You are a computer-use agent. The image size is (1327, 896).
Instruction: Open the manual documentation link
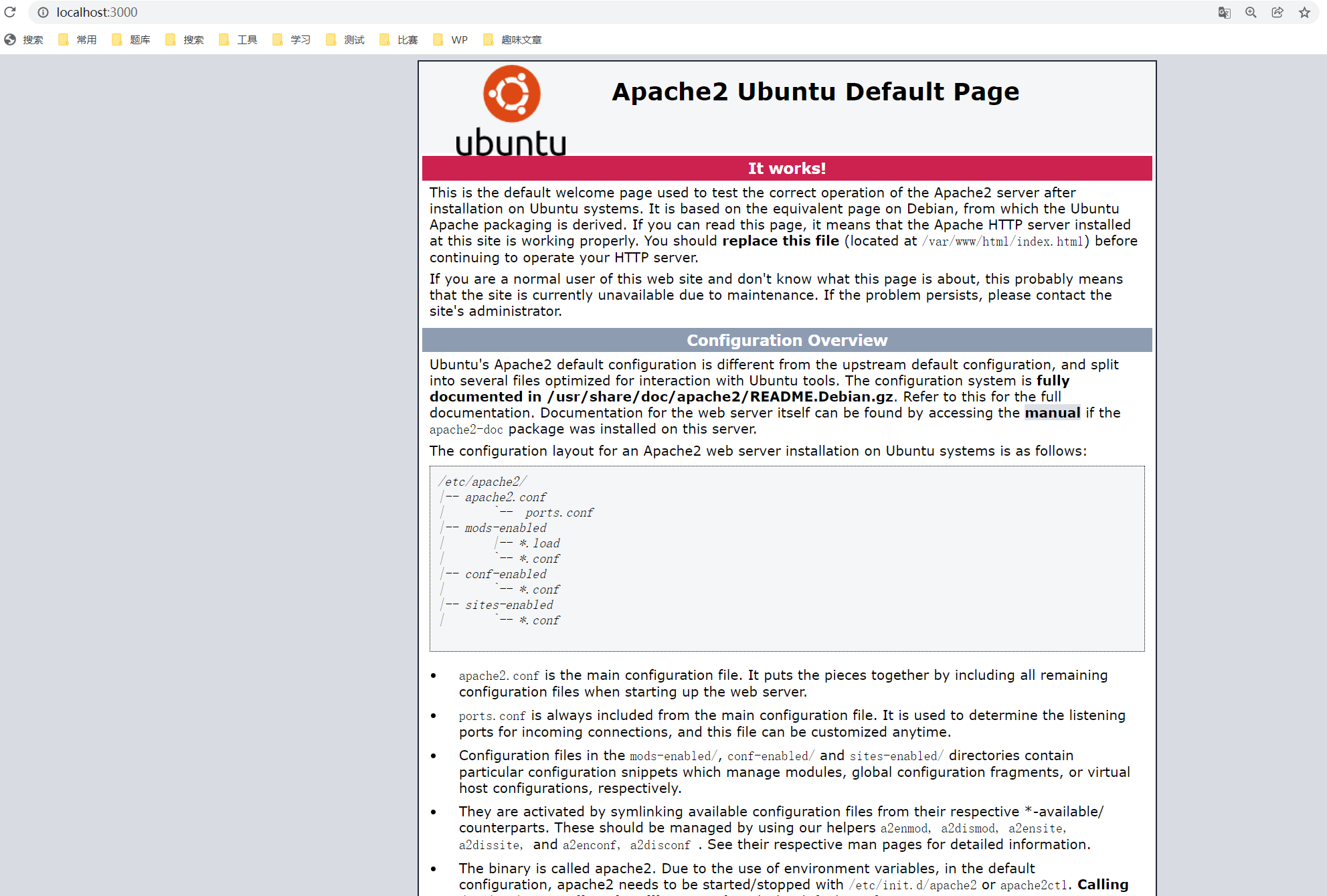tap(1052, 413)
